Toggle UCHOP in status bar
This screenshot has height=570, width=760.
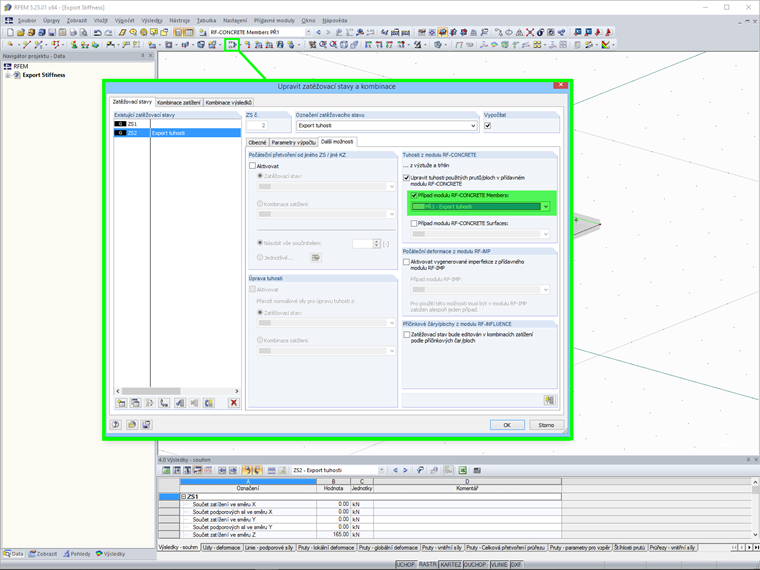(406, 565)
